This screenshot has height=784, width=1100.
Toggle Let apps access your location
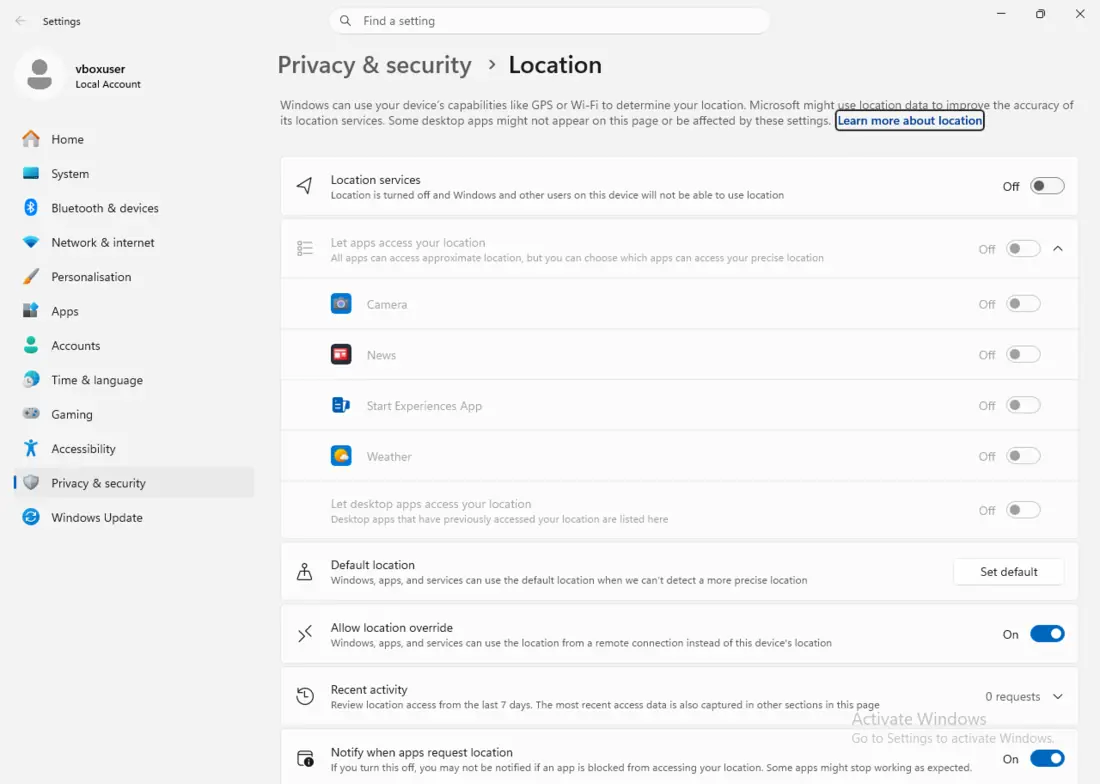point(1023,248)
